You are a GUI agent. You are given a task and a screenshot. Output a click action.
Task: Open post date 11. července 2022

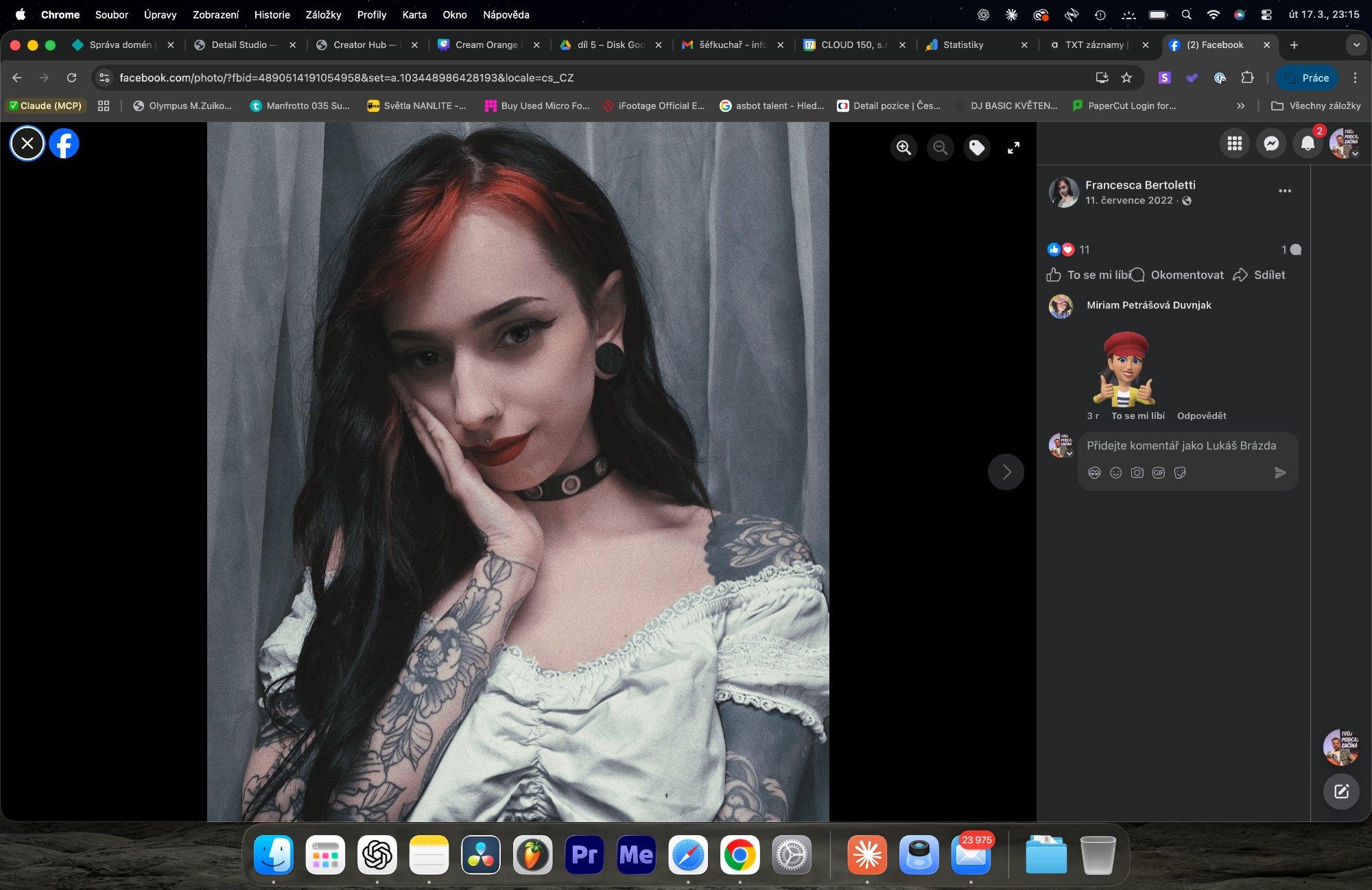(x=1129, y=200)
